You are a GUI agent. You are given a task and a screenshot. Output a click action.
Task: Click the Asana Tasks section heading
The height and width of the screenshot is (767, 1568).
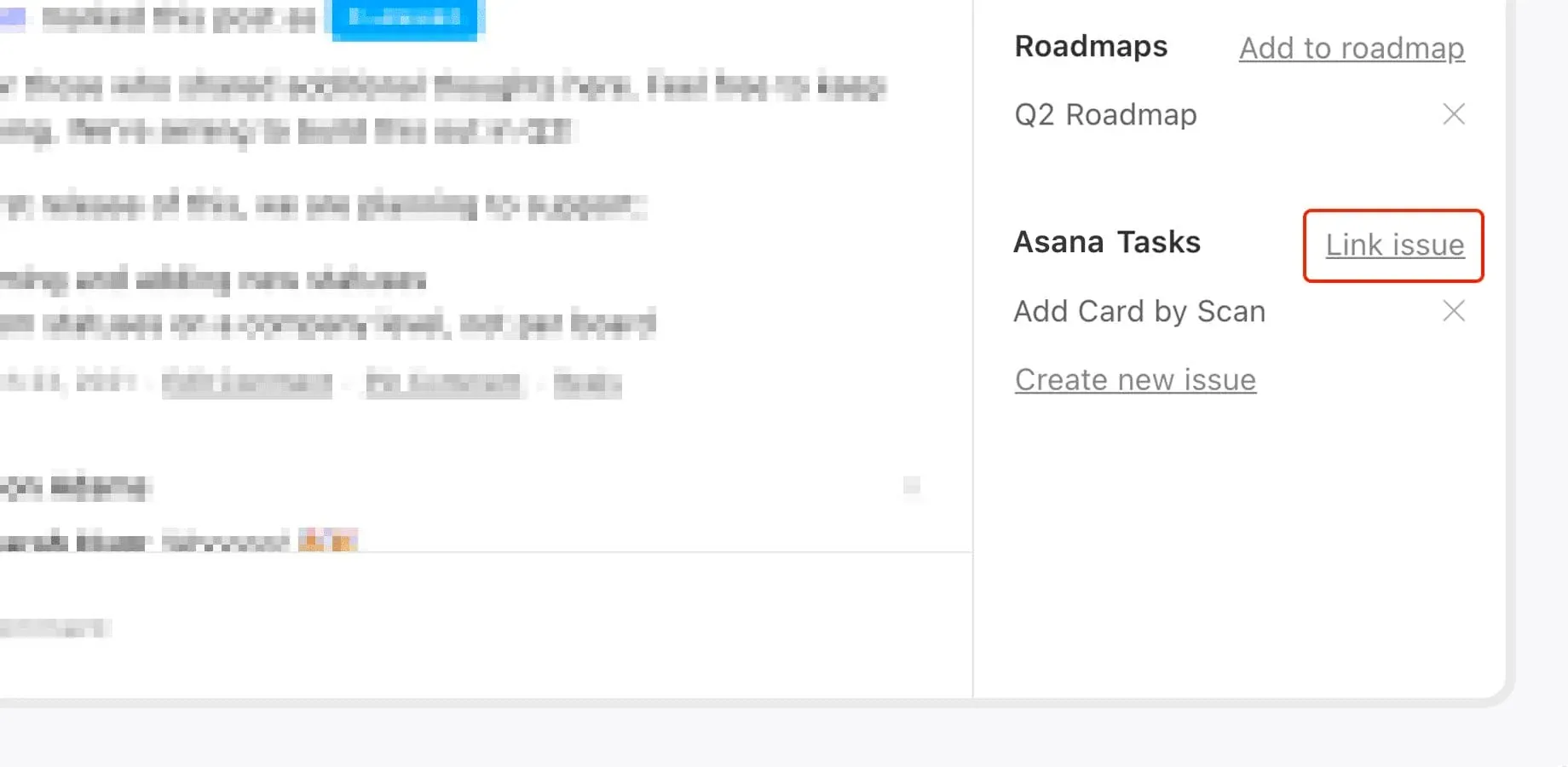[x=1106, y=242]
